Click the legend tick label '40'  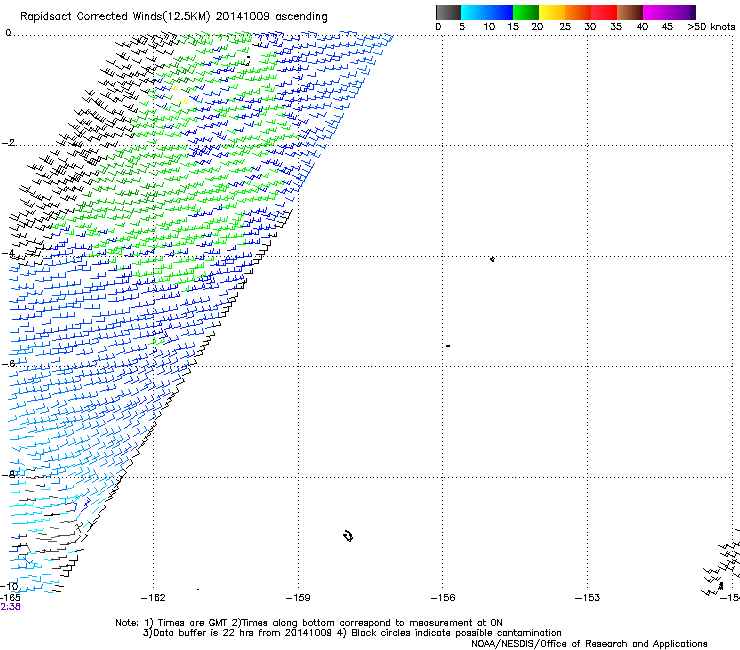(x=642, y=27)
